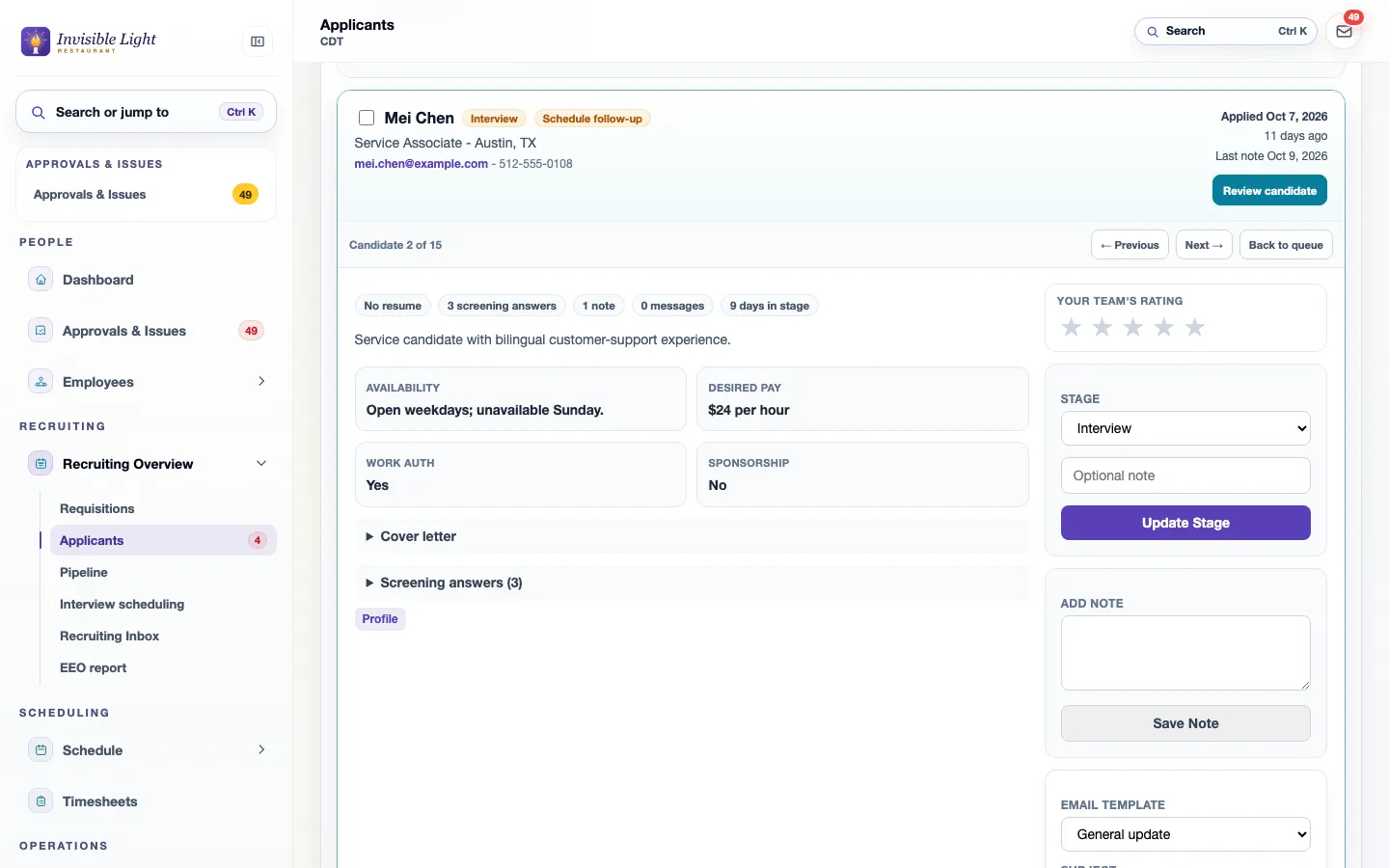Click the Timesheets sidebar label
Screen dimensions: 1389x868
click(100, 801)
